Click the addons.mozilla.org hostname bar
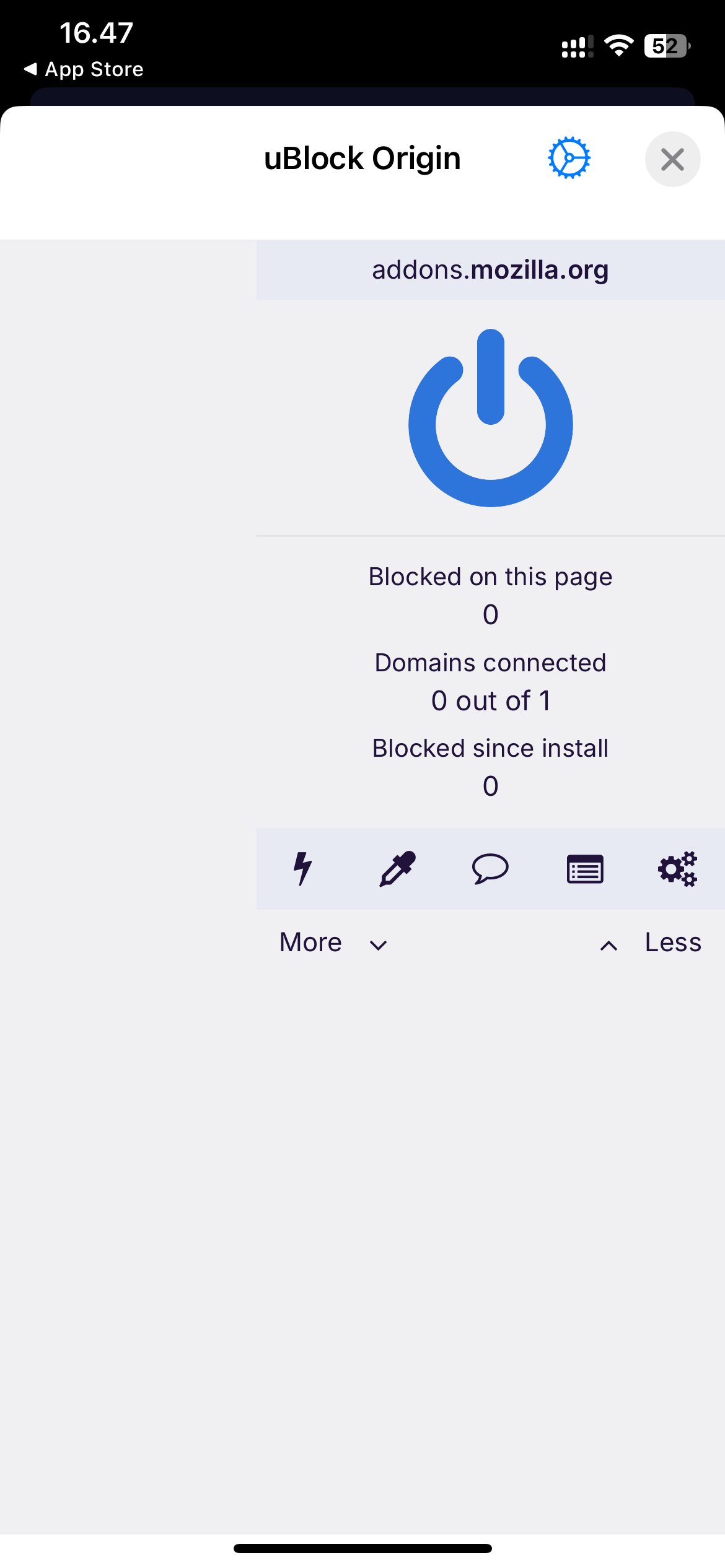 tap(490, 270)
